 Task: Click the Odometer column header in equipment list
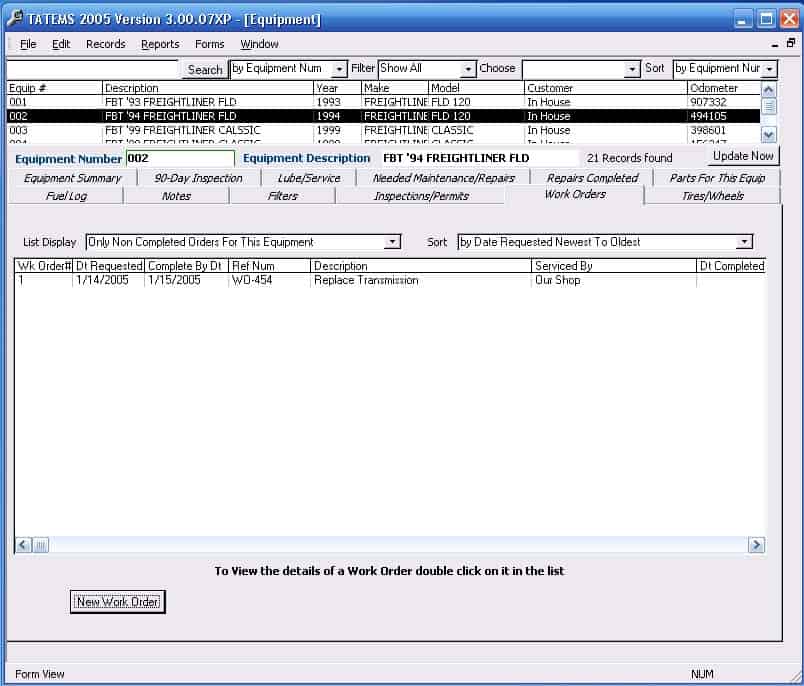pos(723,88)
